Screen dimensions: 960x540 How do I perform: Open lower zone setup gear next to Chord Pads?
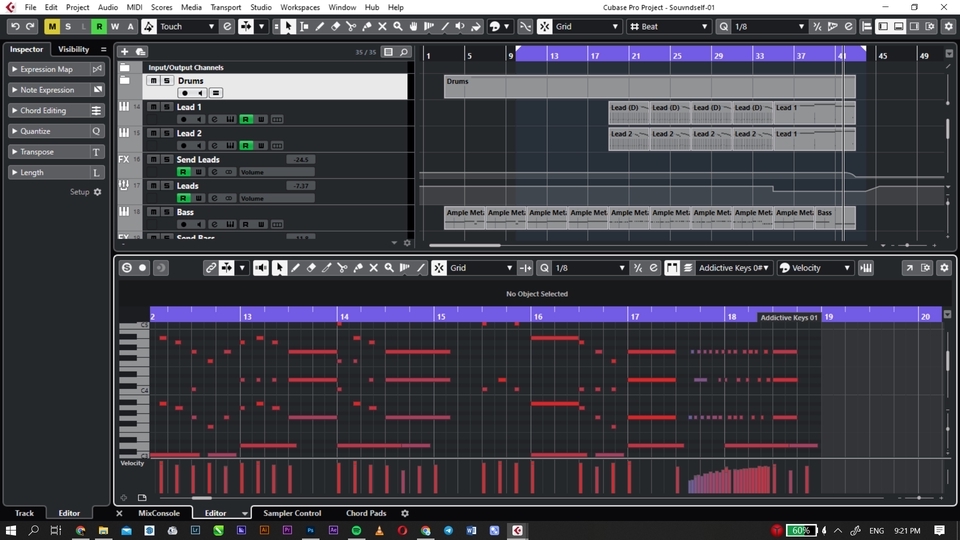(405, 513)
